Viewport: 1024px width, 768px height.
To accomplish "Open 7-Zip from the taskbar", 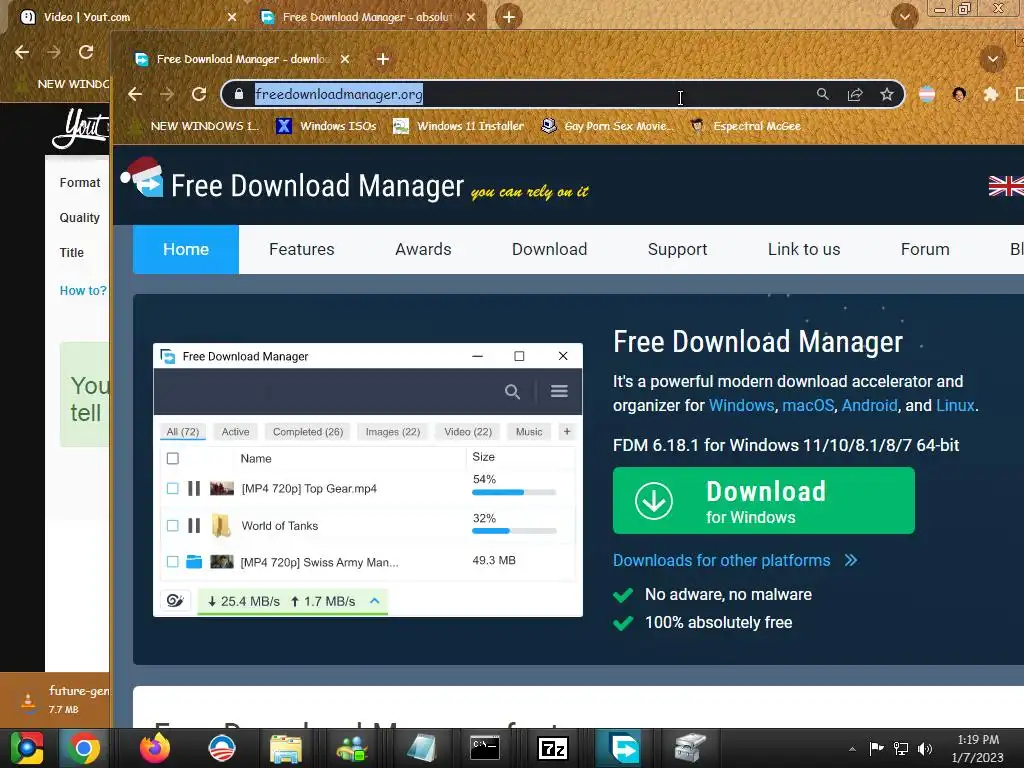I will pyautogui.click(x=553, y=748).
